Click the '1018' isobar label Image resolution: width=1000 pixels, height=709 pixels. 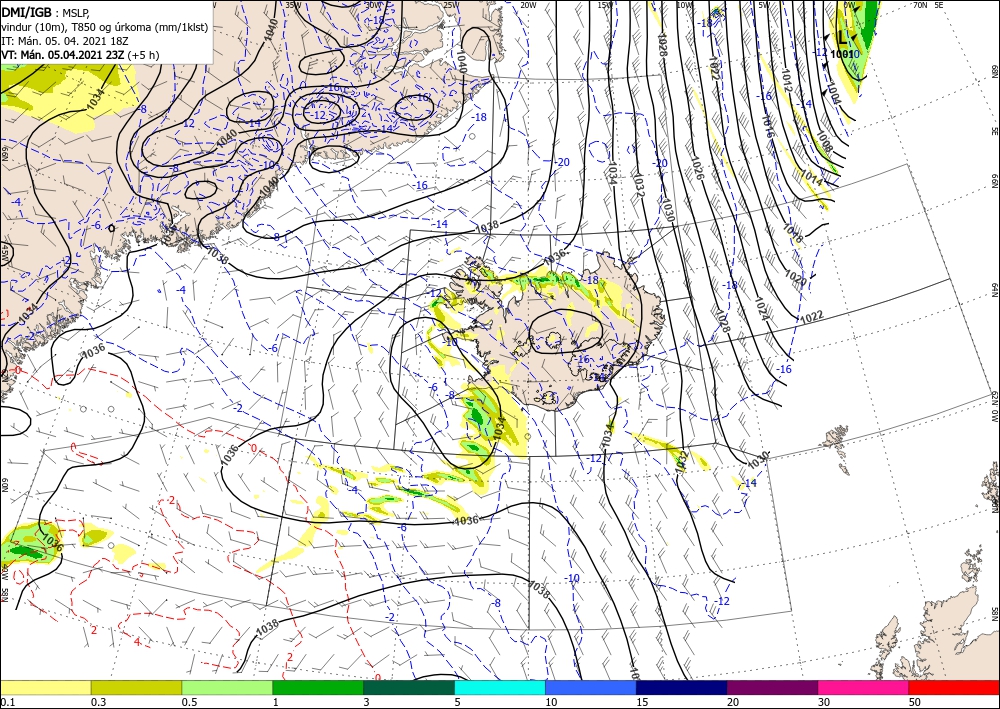click(x=793, y=234)
